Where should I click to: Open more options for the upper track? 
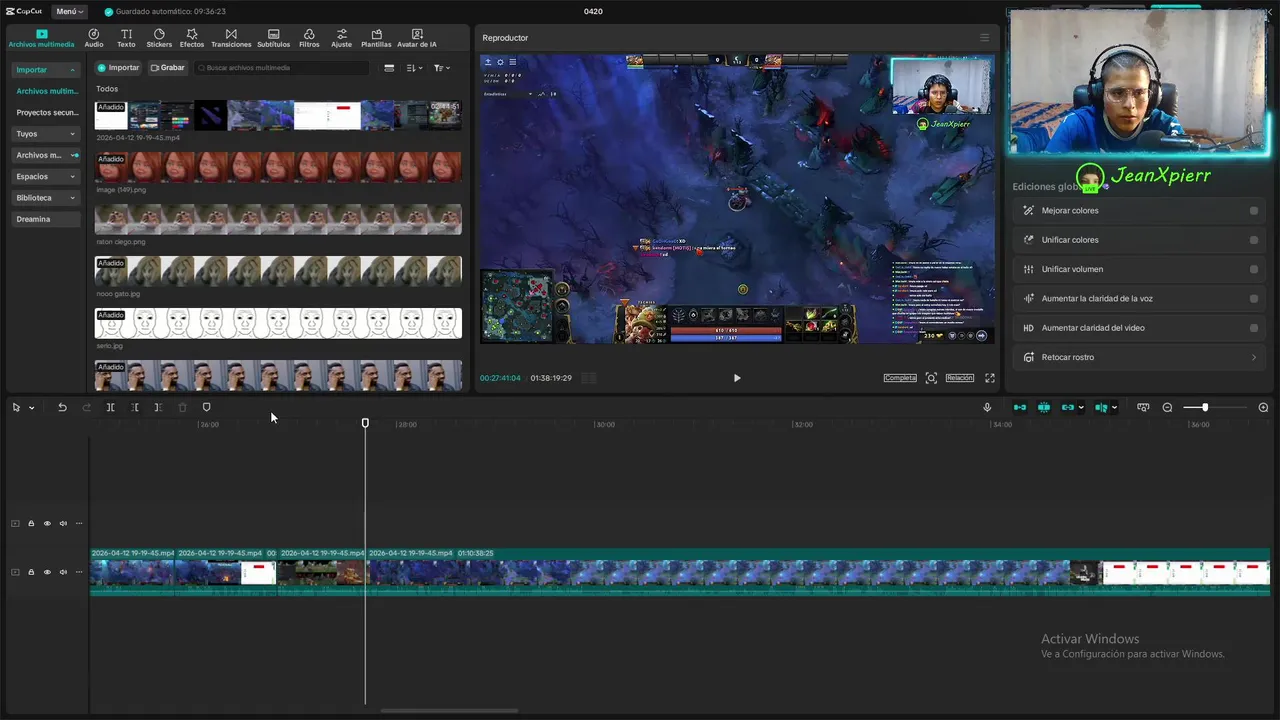(79, 523)
